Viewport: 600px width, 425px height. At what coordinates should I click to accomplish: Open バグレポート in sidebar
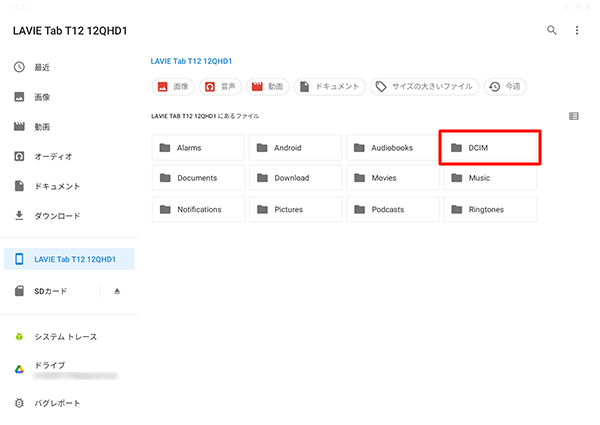click(x=69, y=403)
